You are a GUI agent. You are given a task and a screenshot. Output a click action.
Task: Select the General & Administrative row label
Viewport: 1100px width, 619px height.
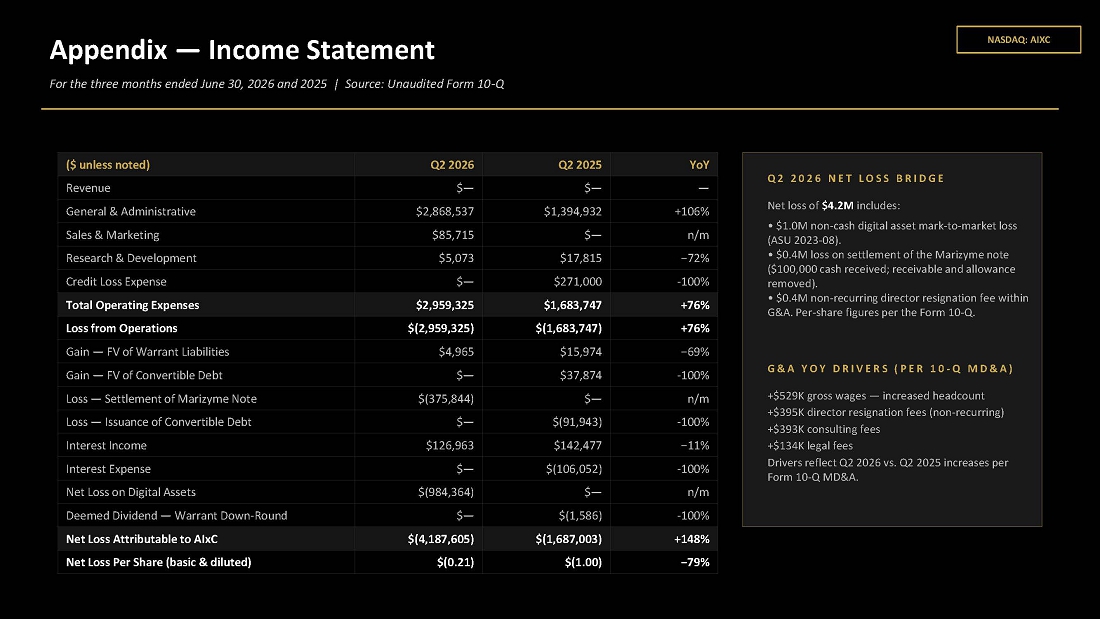click(130, 211)
